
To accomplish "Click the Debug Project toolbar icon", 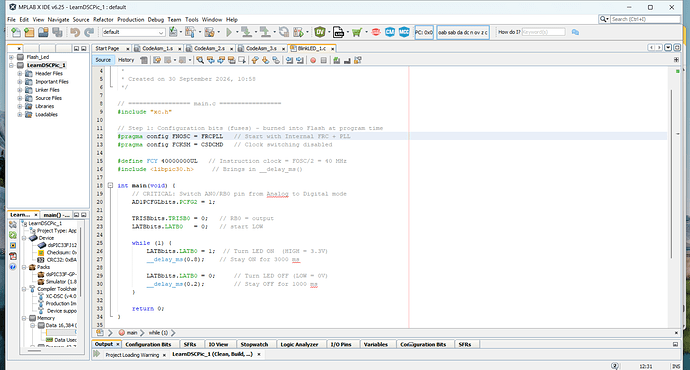I will (298, 32).
